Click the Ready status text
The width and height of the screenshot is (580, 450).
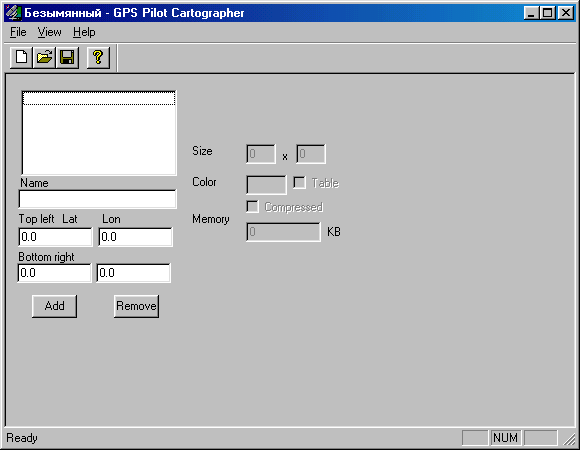coord(22,438)
